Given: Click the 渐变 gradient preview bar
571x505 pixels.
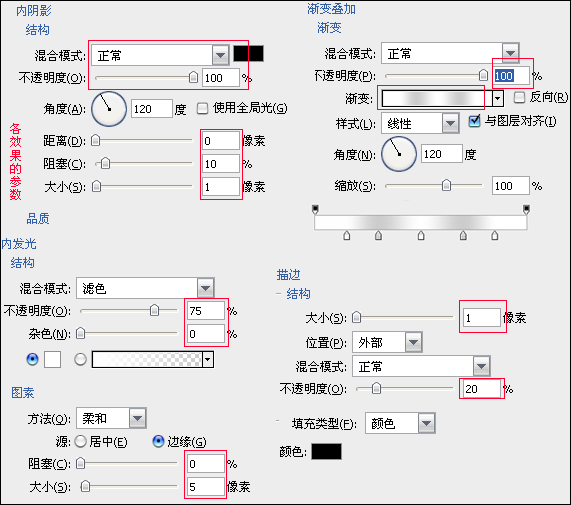Looking at the screenshot, I should pyautogui.click(x=437, y=98).
